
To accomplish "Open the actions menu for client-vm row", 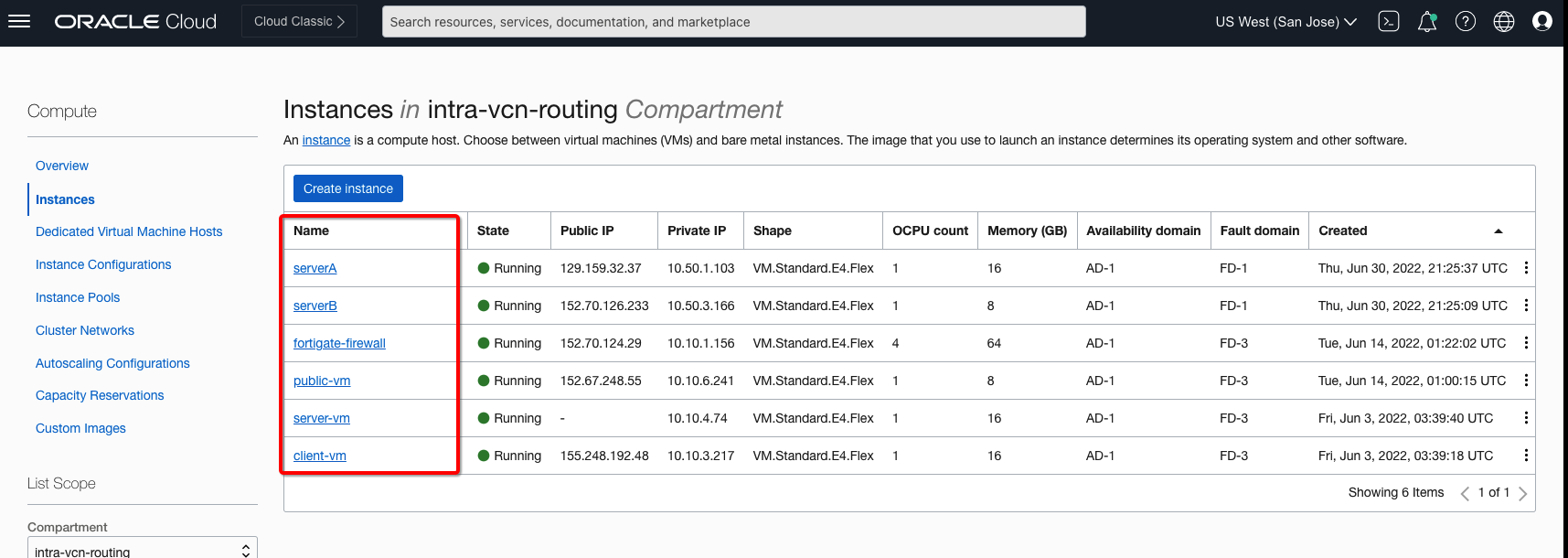I will pyautogui.click(x=1526, y=456).
